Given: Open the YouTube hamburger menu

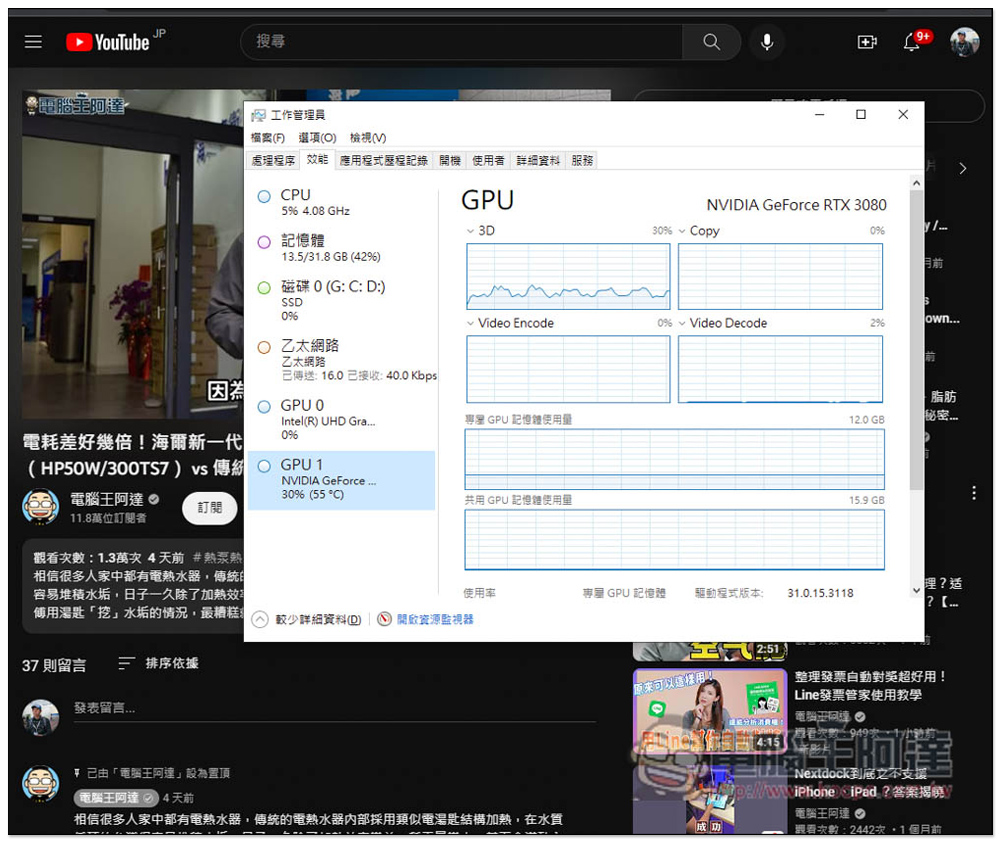Looking at the screenshot, I should (34, 42).
